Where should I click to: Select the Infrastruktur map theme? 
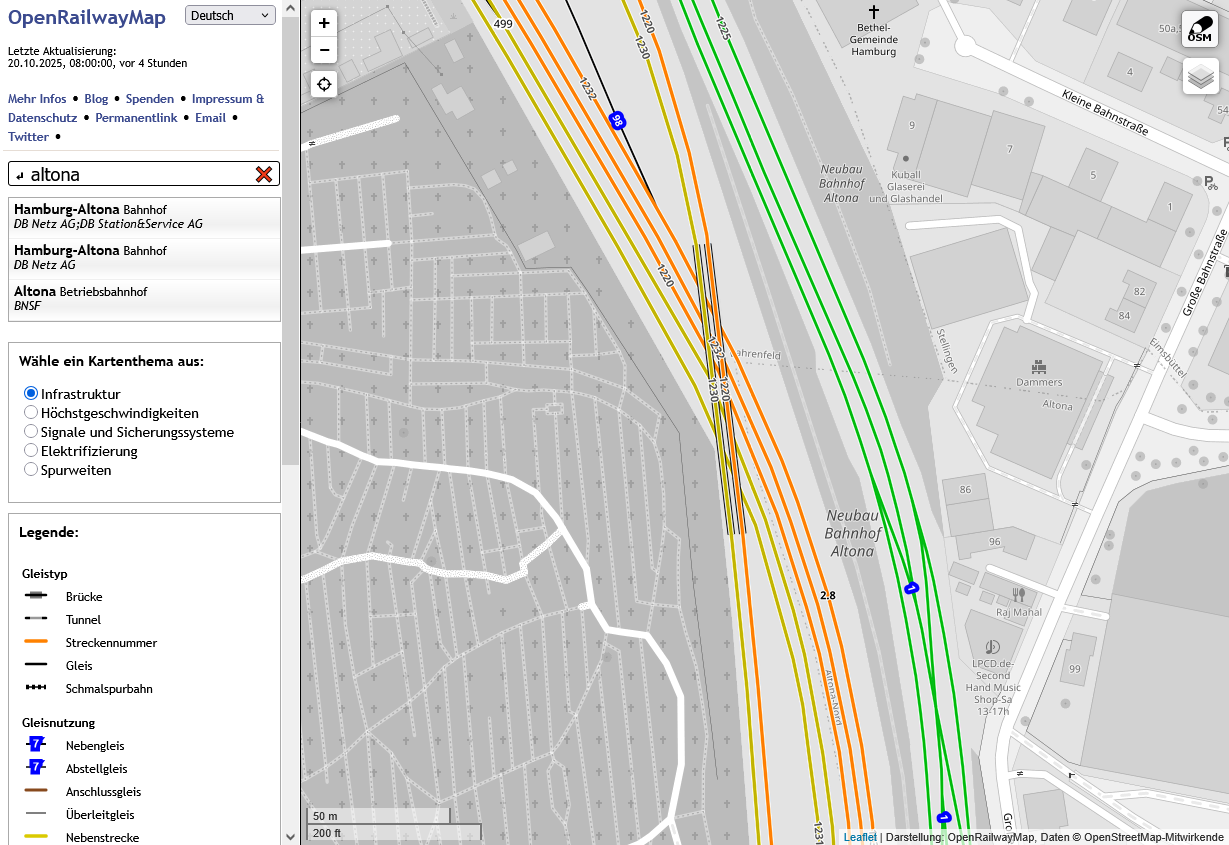(x=31, y=394)
